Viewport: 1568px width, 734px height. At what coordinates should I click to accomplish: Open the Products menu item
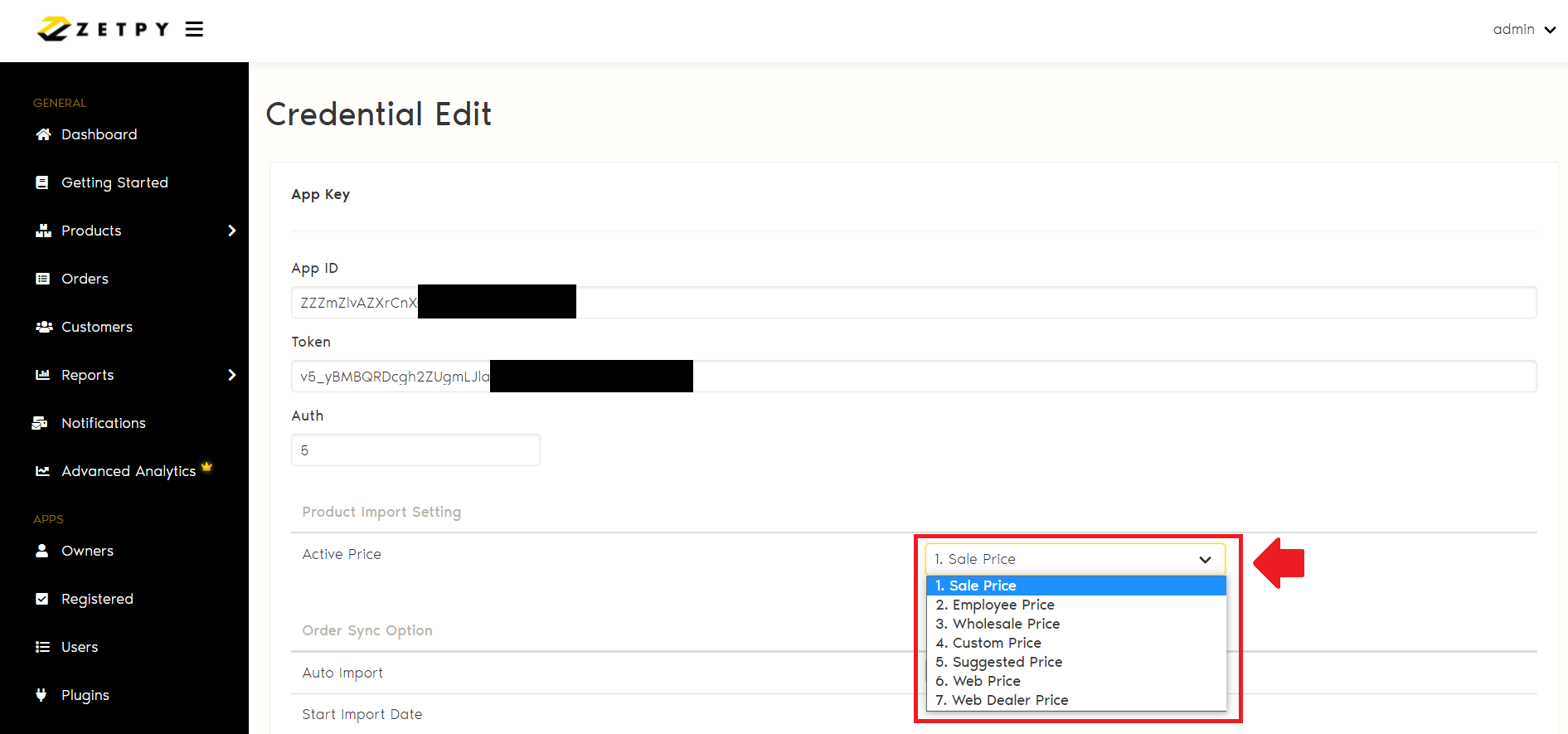pyautogui.click(x=91, y=231)
